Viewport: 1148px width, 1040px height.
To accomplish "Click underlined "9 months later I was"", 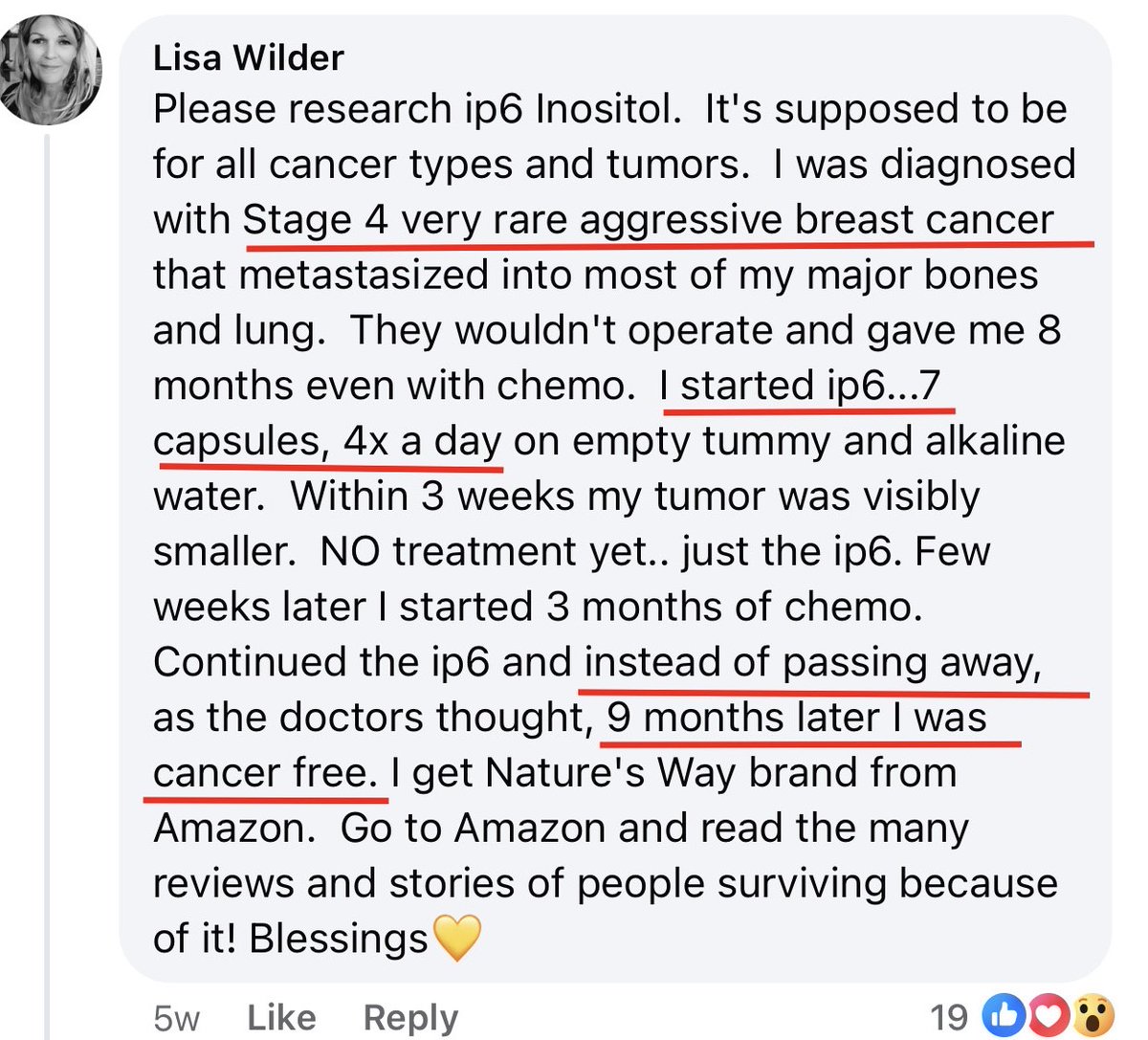I will pyautogui.click(x=796, y=718).
